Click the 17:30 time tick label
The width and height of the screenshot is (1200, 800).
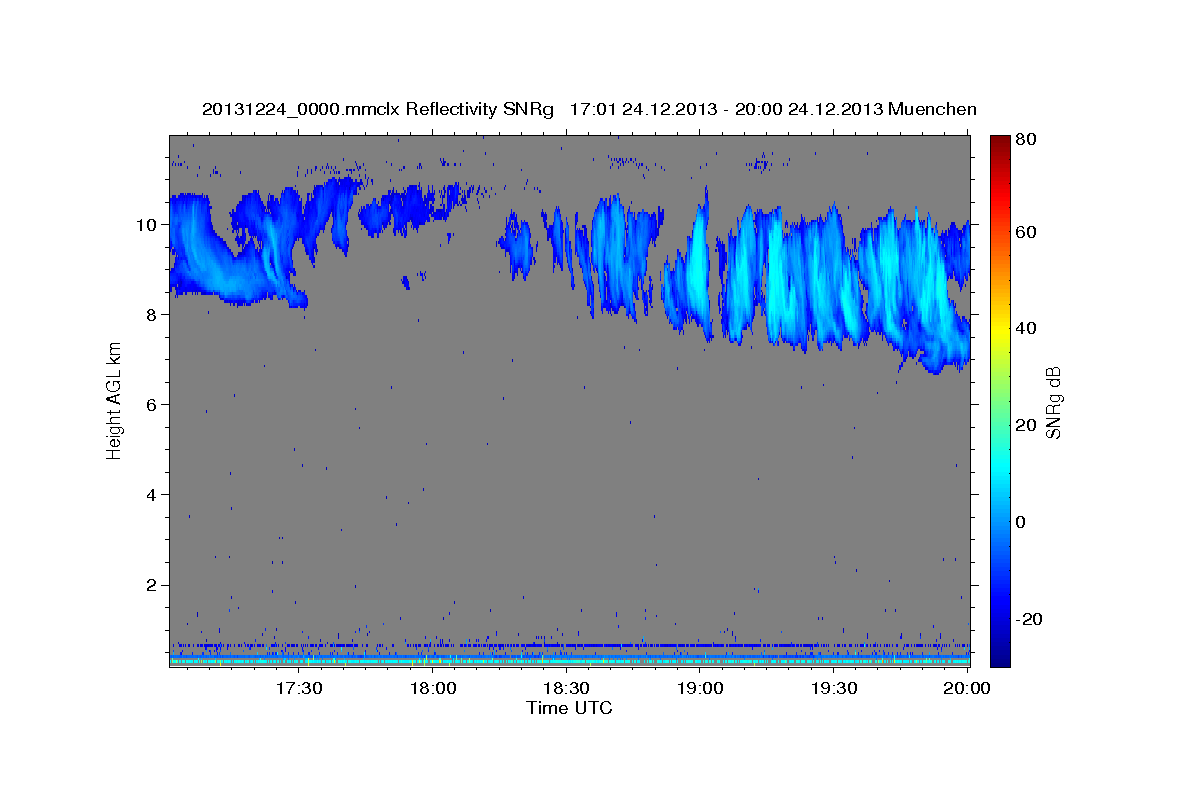click(299, 688)
